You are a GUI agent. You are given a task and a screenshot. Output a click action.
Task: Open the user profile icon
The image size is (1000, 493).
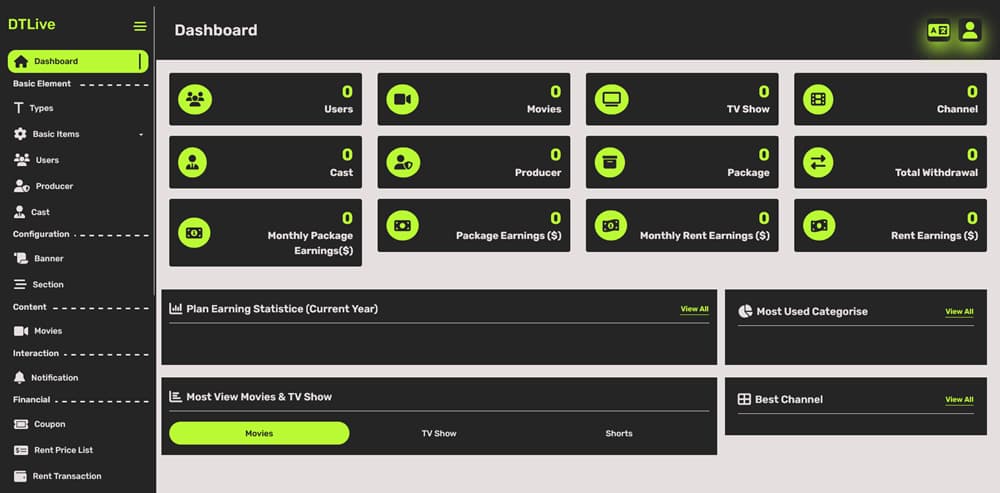(x=969, y=31)
